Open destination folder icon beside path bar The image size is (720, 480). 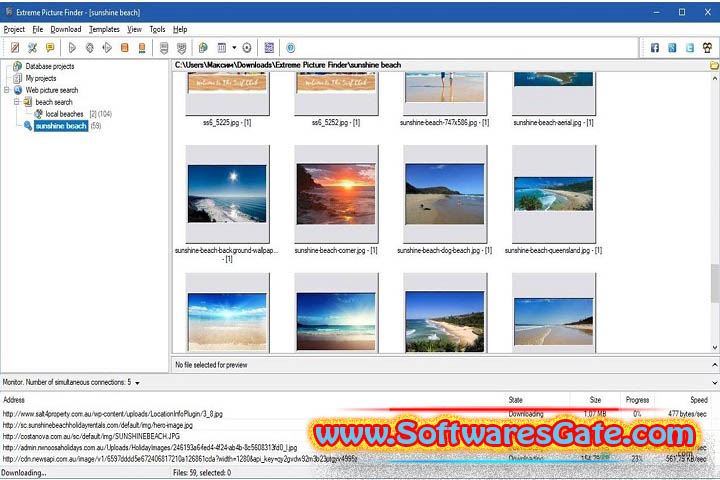(714, 65)
